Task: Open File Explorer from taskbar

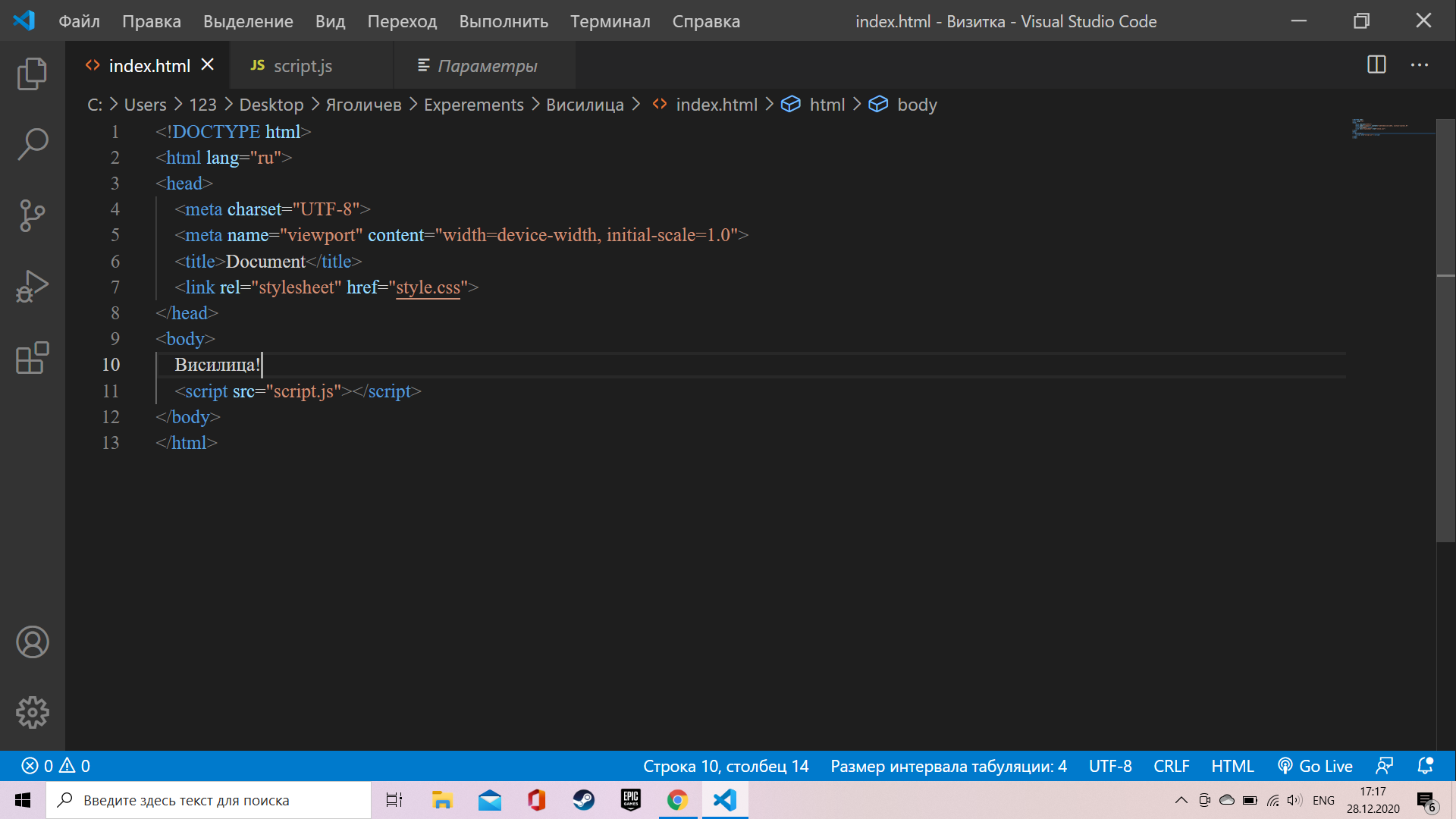Action: tap(442, 800)
